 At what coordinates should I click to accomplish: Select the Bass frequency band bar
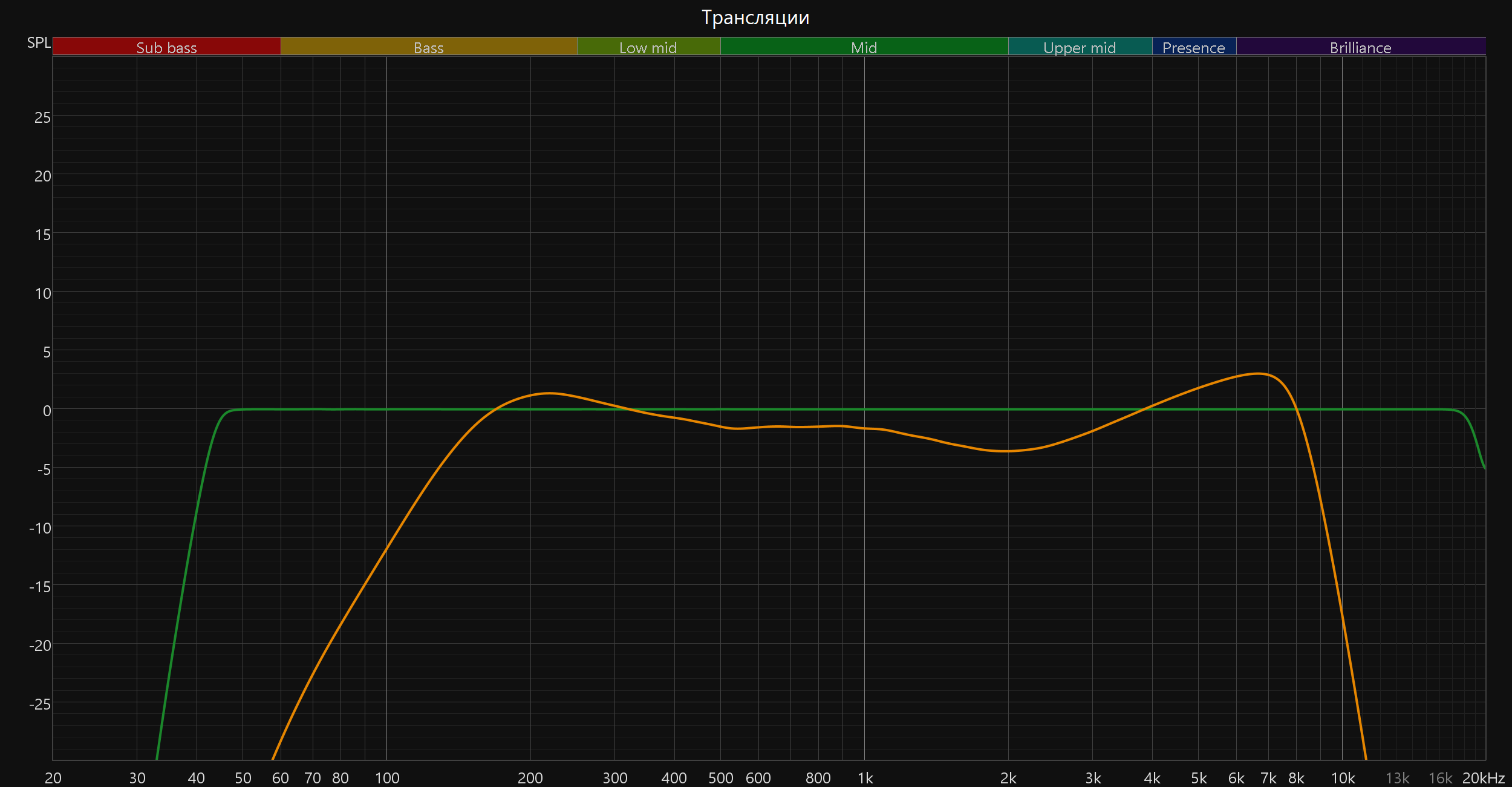(x=428, y=47)
